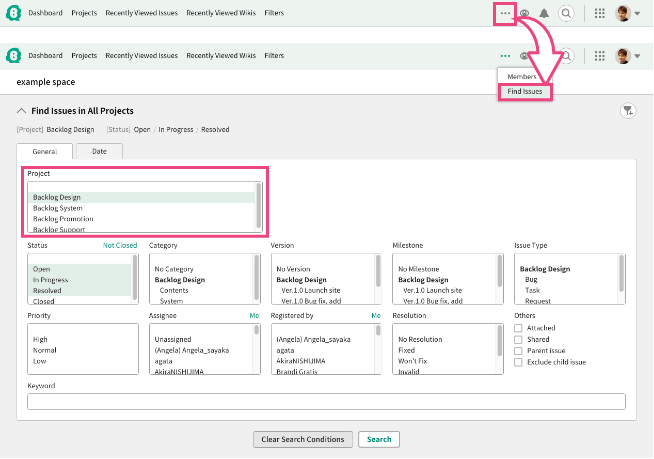
Task: Select Closed in the Status list
Action: [79, 300]
